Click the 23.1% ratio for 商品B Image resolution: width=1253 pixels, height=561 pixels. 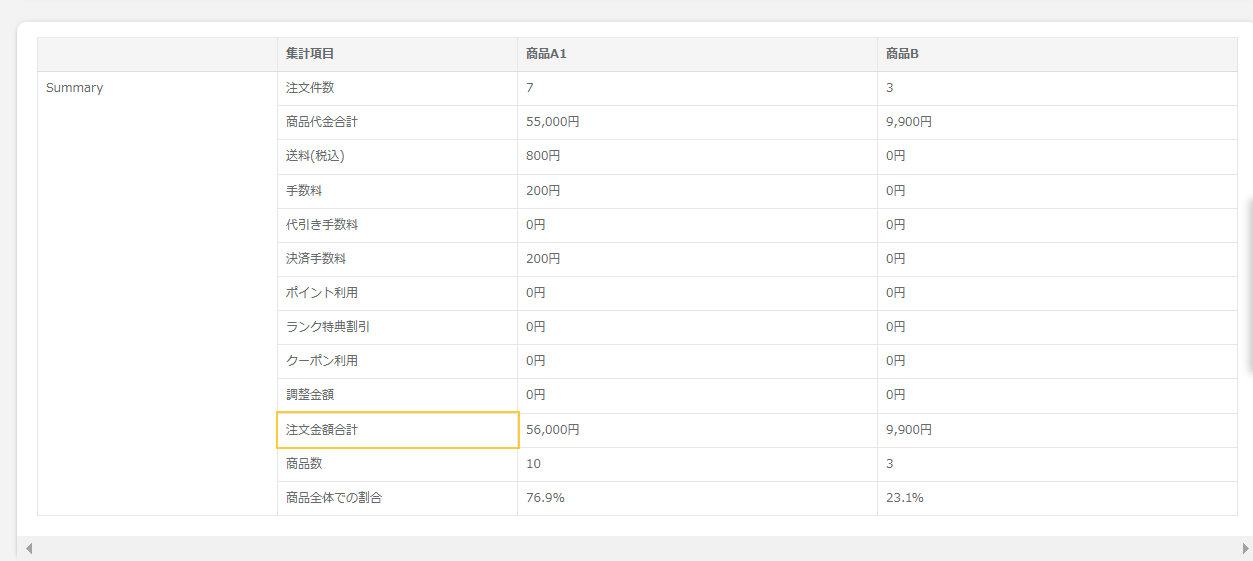tap(1057, 498)
